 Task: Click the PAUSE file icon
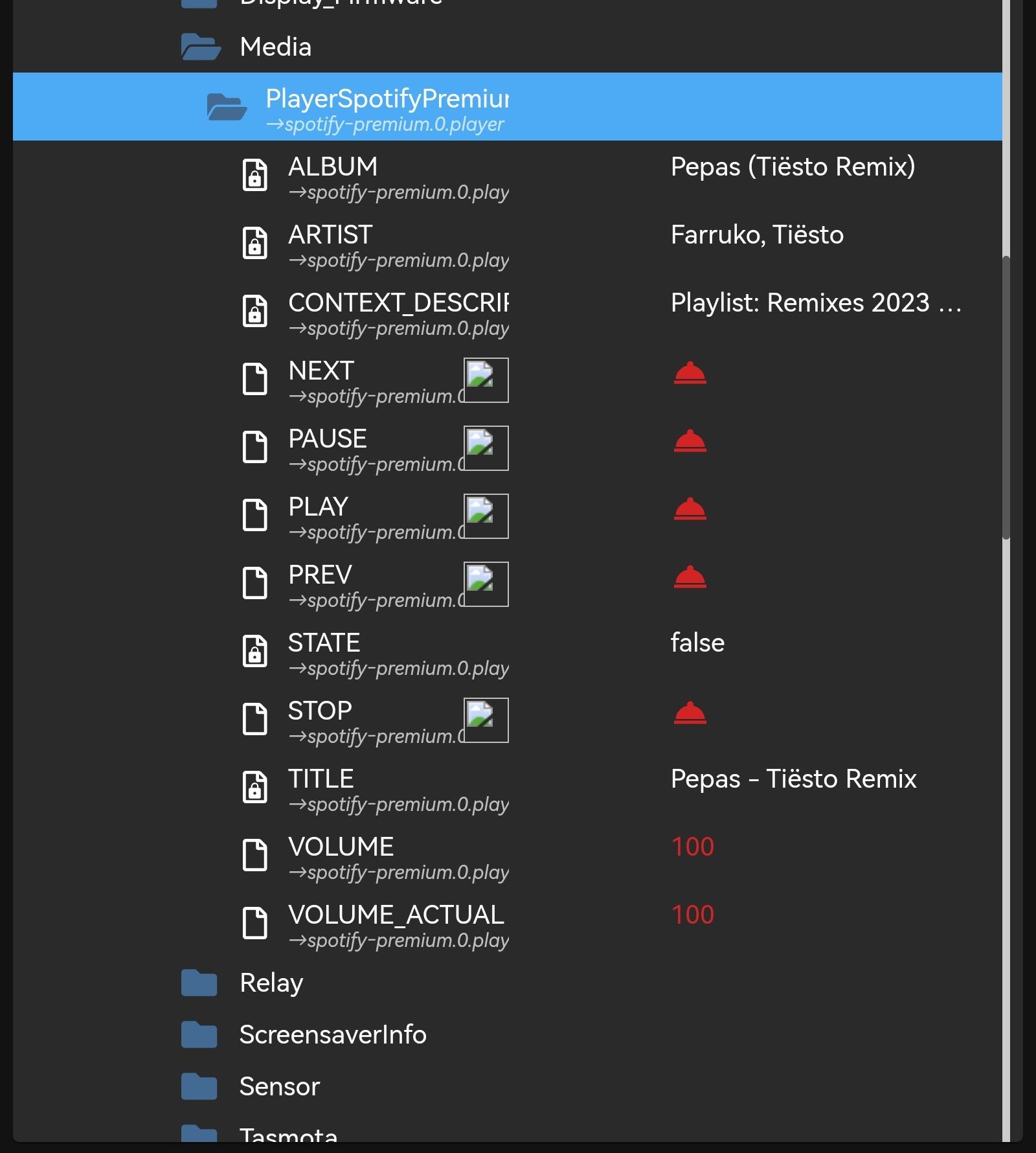pos(254,447)
